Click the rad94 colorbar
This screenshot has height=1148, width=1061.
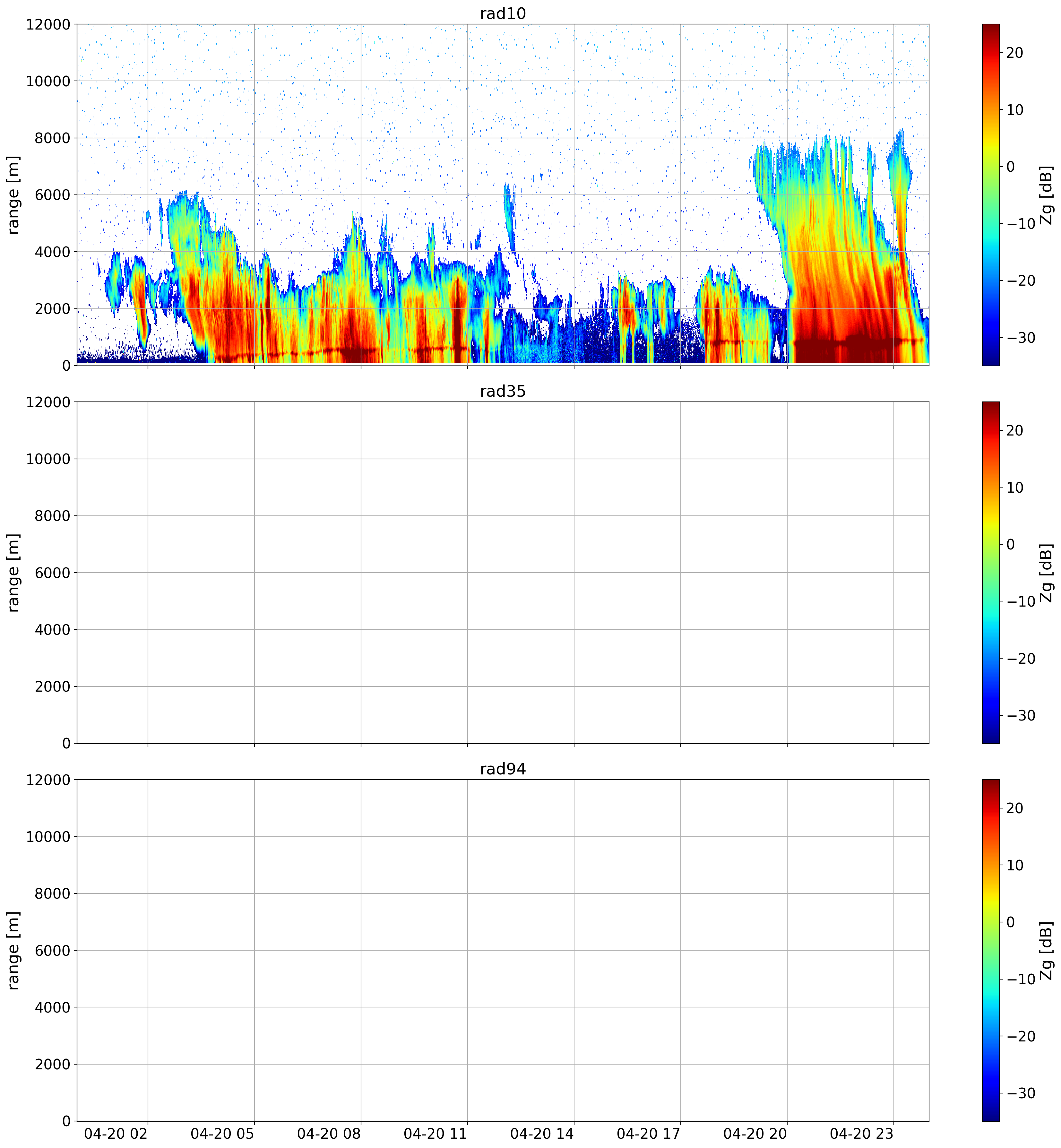coord(990,950)
